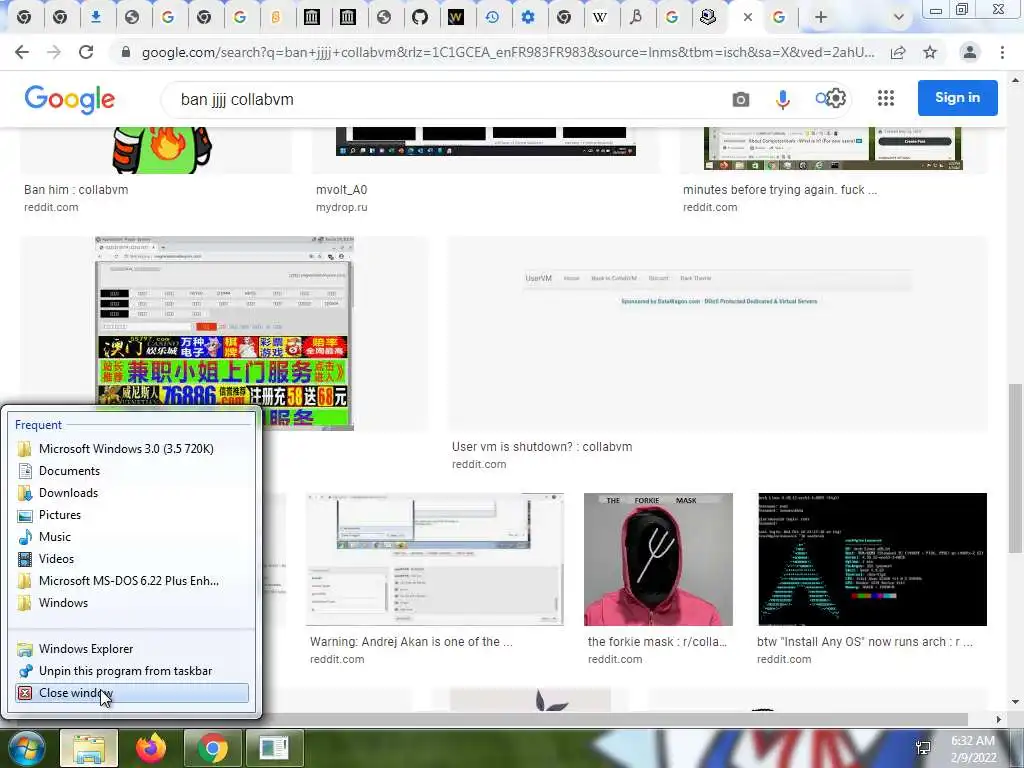Open 'Microsoft Windows 3.0 (3.5 720K)' folder
This screenshot has height=768, width=1024.
point(132,449)
